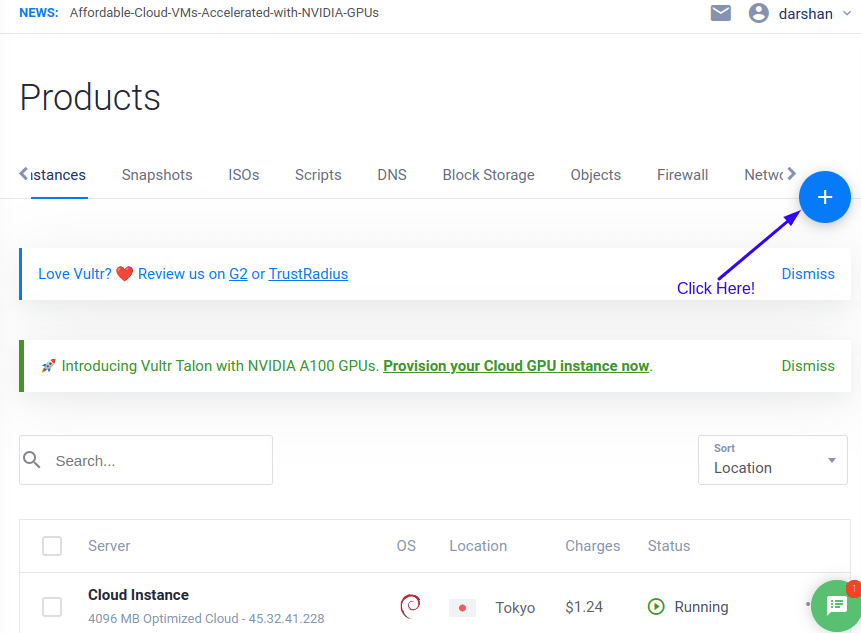
Task: Tick the select-all checkbox in table header
Action: point(52,546)
